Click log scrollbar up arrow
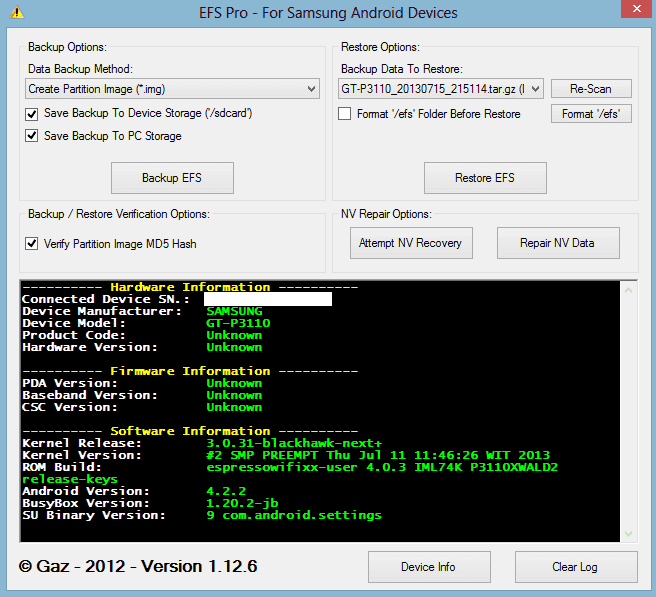Image resolution: width=656 pixels, height=597 pixels. pyautogui.click(x=628, y=290)
